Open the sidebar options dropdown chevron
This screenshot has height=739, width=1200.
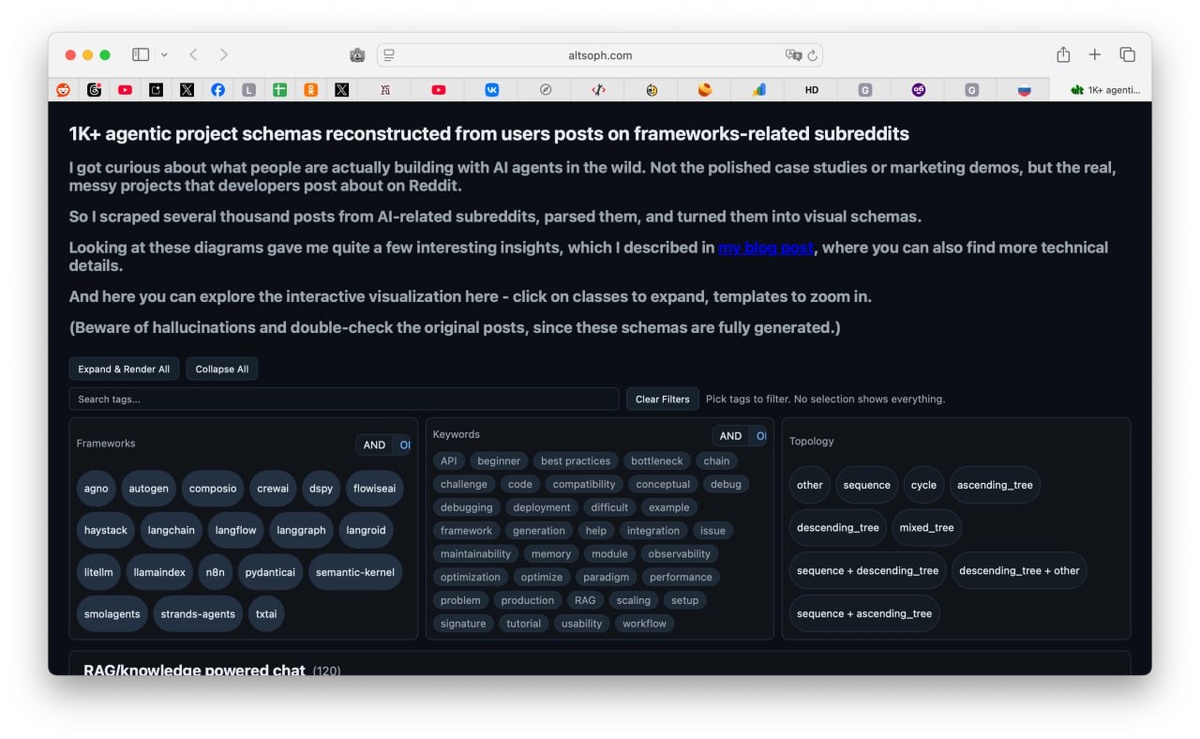(x=164, y=55)
